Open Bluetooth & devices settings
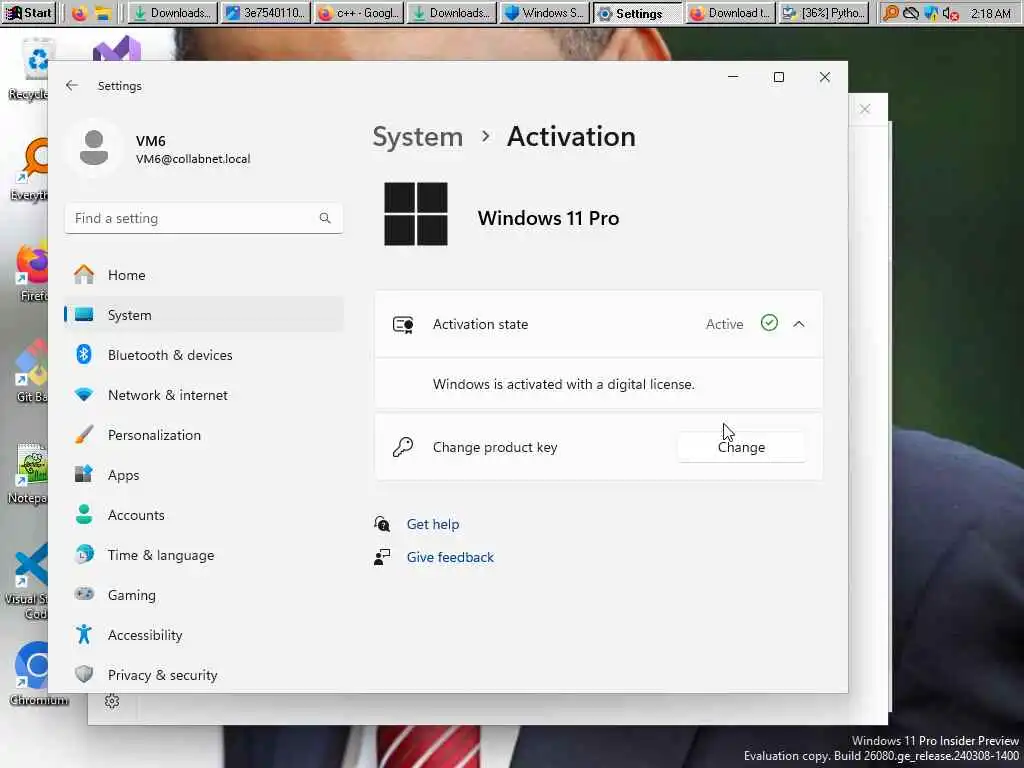The width and height of the screenshot is (1024, 768). tap(204, 355)
